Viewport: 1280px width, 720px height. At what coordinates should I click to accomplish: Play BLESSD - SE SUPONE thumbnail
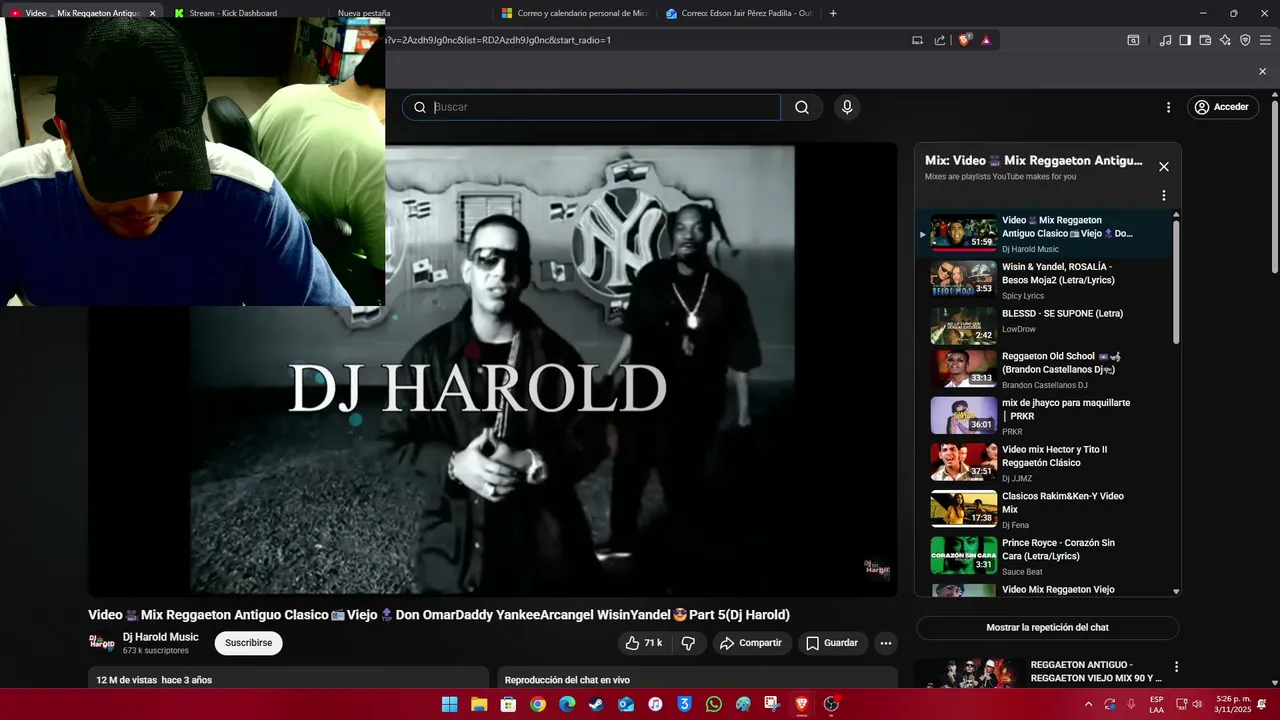tap(964, 325)
